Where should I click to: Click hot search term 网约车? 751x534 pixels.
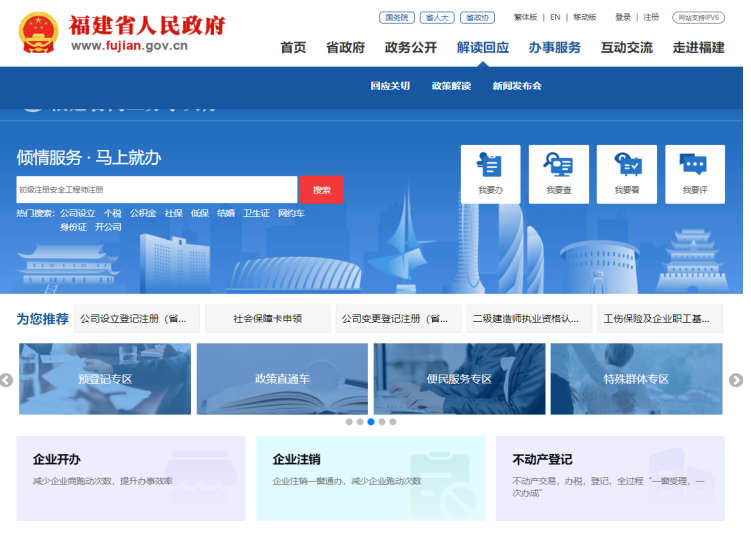[x=291, y=213]
